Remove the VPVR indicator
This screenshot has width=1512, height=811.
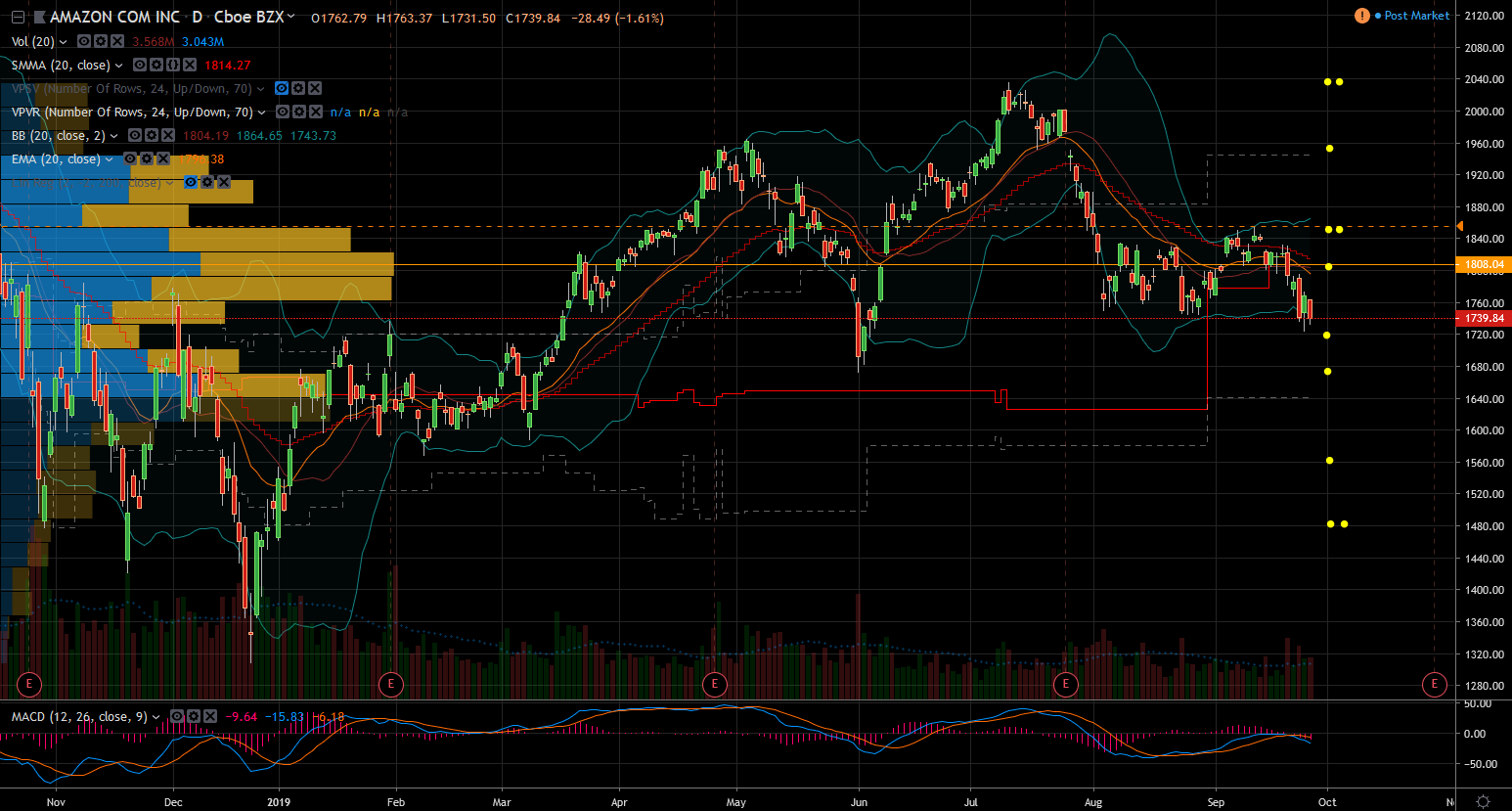(316, 112)
